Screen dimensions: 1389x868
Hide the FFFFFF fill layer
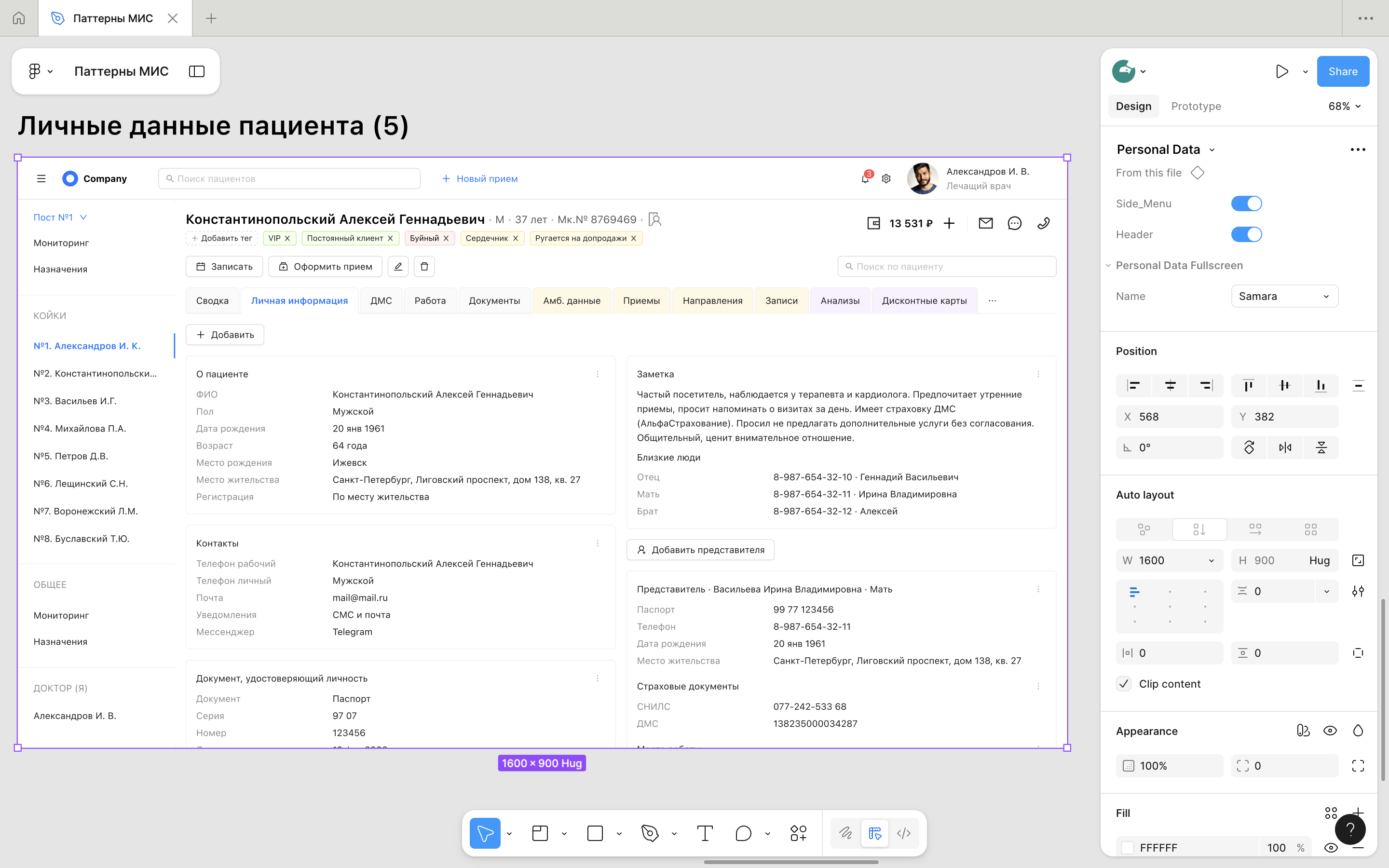(x=1331, y=847)
